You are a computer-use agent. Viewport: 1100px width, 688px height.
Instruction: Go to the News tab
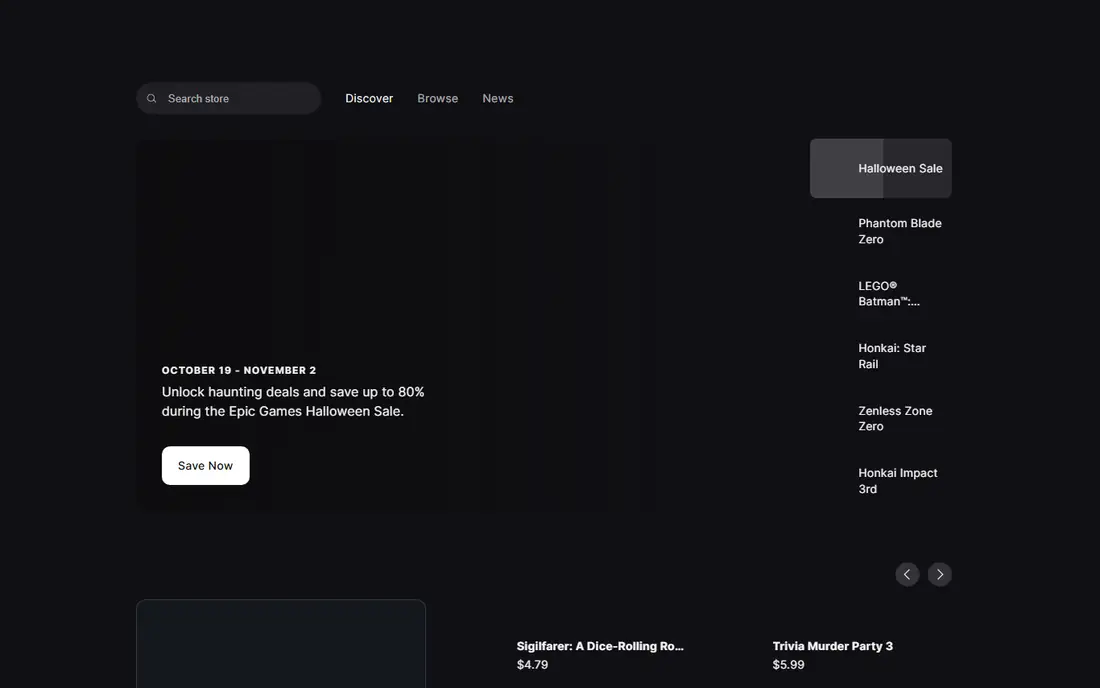(498, 98)
